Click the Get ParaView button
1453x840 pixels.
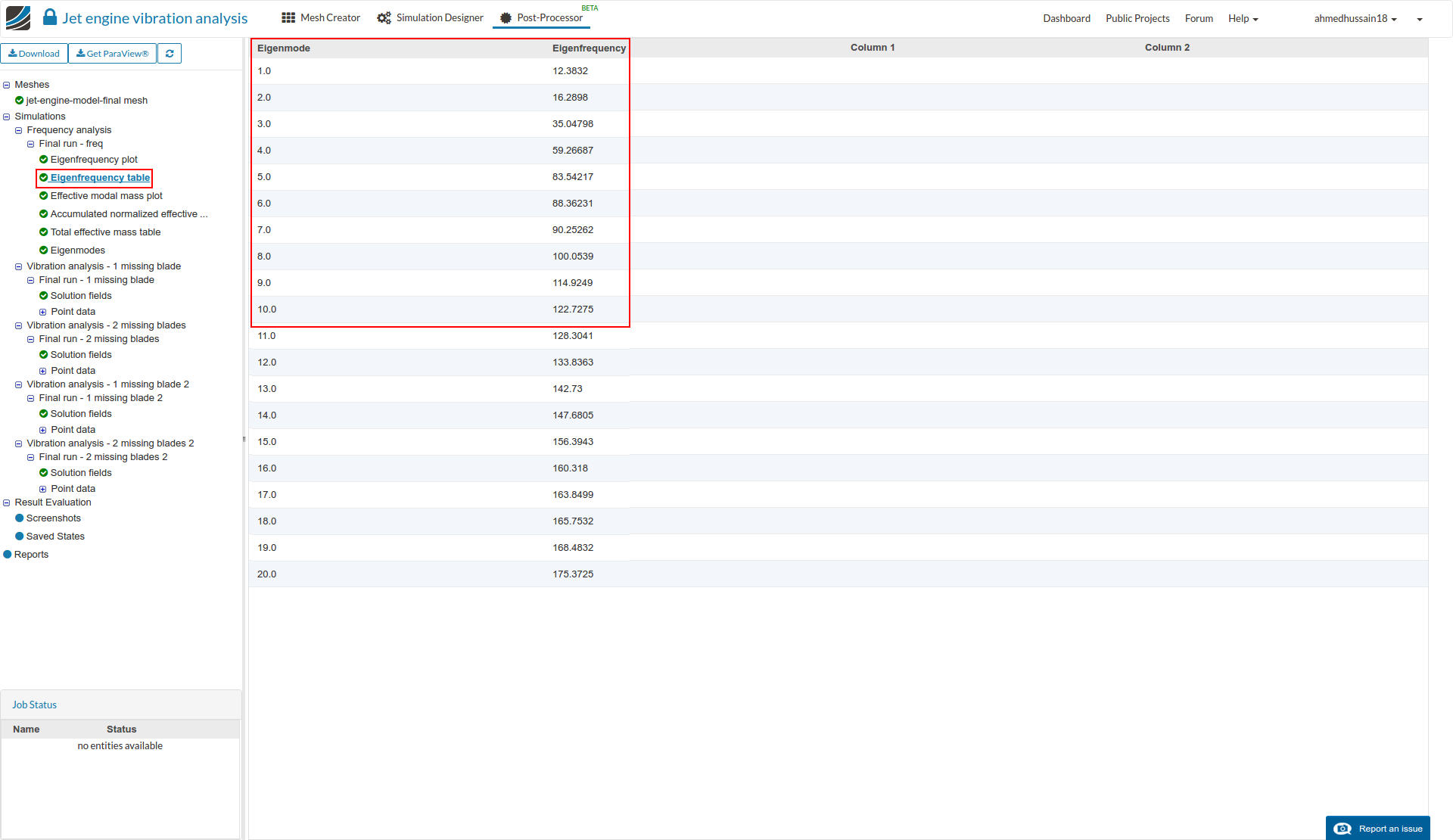click(x=113, y=54)
